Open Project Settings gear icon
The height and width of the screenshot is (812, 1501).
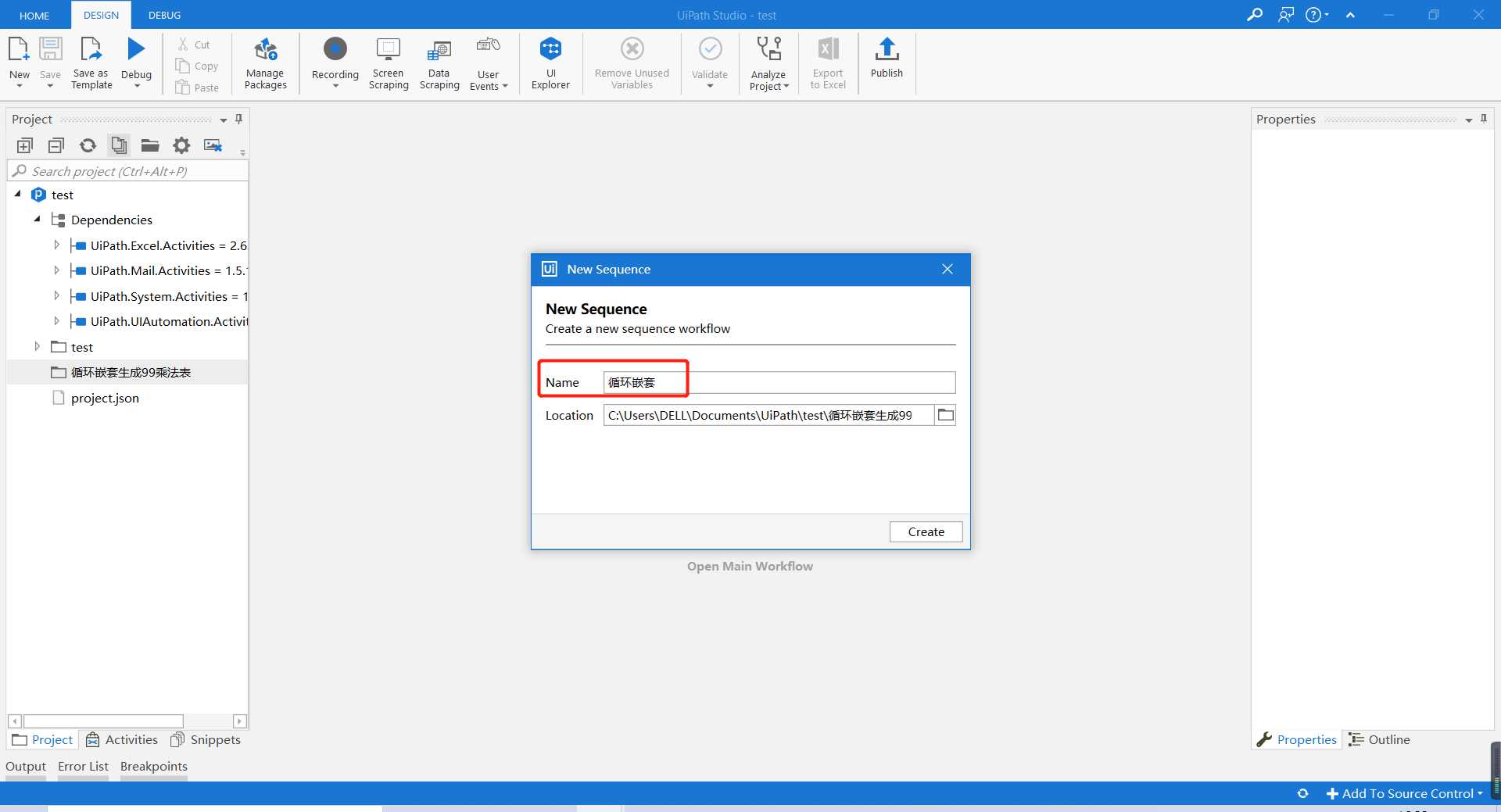(x=181, y=145)
